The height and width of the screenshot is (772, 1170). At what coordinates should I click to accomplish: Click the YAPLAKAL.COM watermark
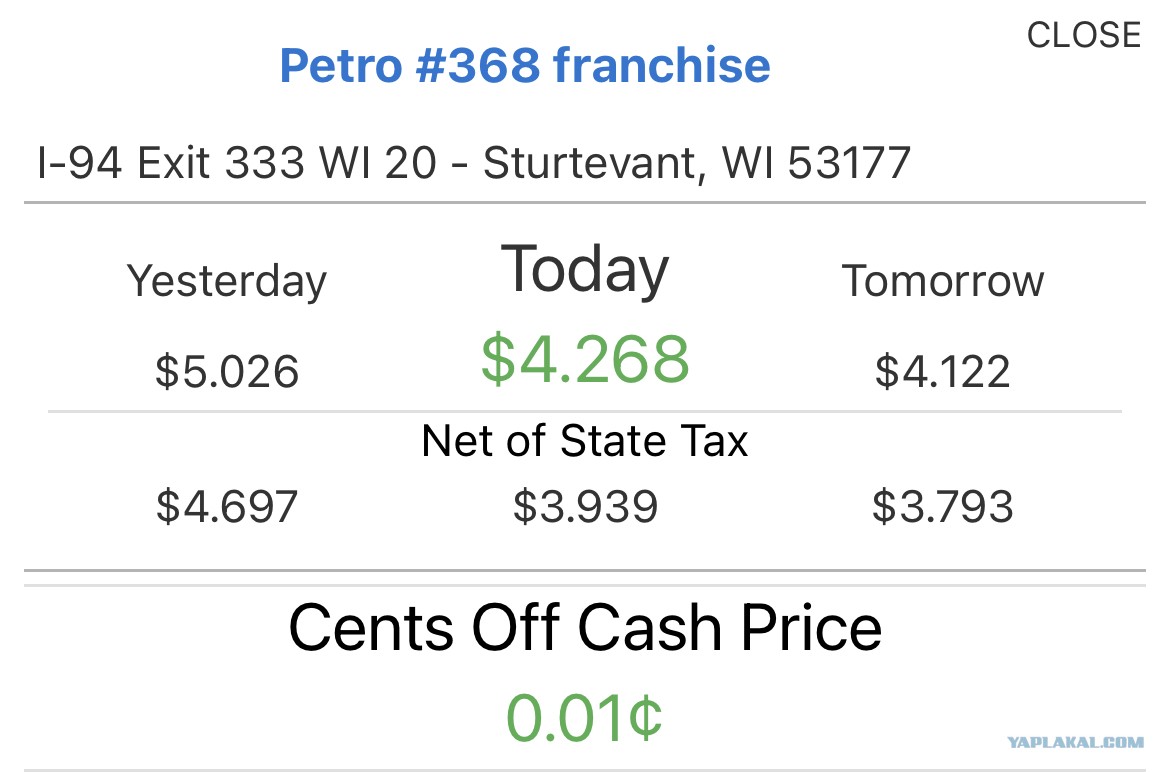click(1075, 742)
